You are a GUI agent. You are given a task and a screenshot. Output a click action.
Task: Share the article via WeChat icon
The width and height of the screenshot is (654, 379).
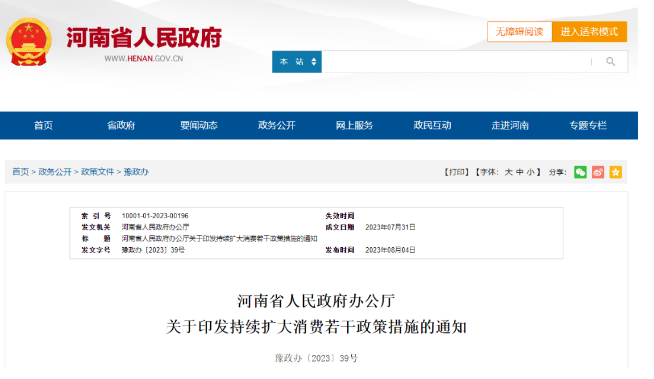pos(580,172)
